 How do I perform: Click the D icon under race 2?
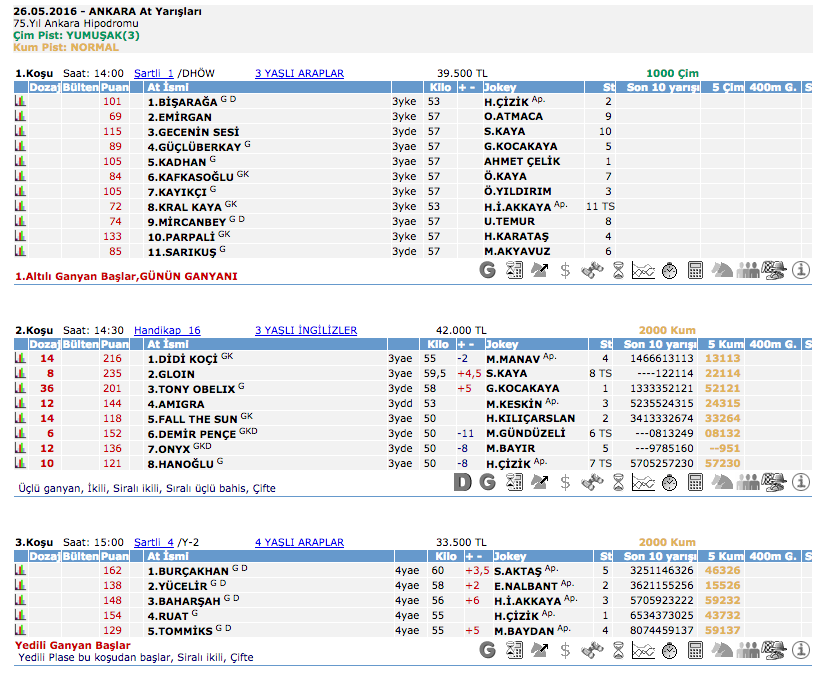point(462,482)
